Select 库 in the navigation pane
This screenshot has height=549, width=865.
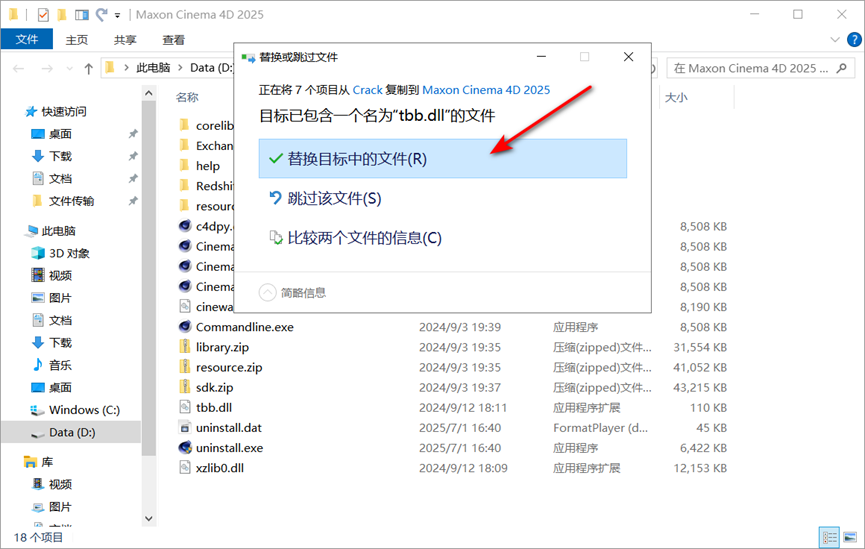[x=47, y=462]
